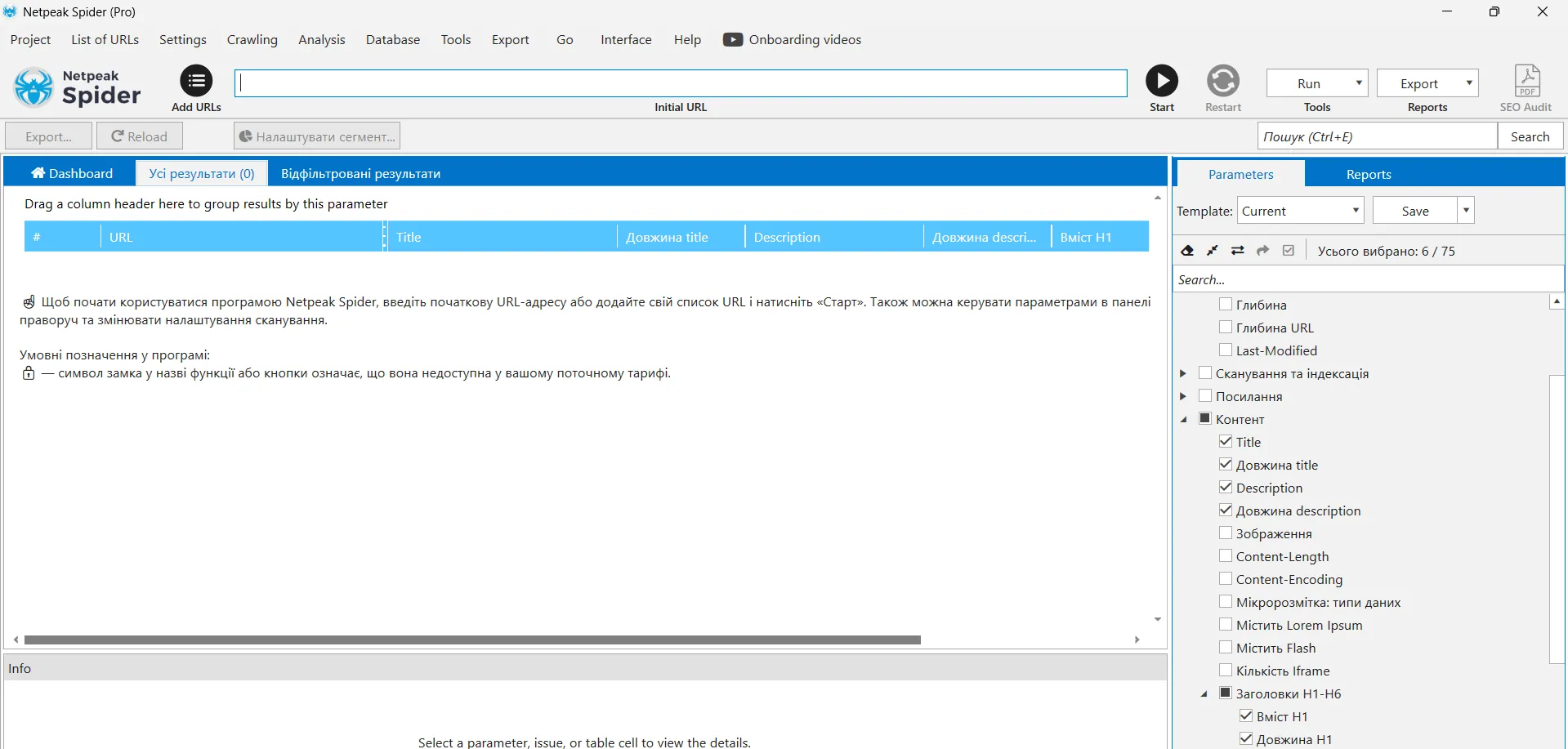
Task: Open the Interface menu
Action: (x=626, y=39)
